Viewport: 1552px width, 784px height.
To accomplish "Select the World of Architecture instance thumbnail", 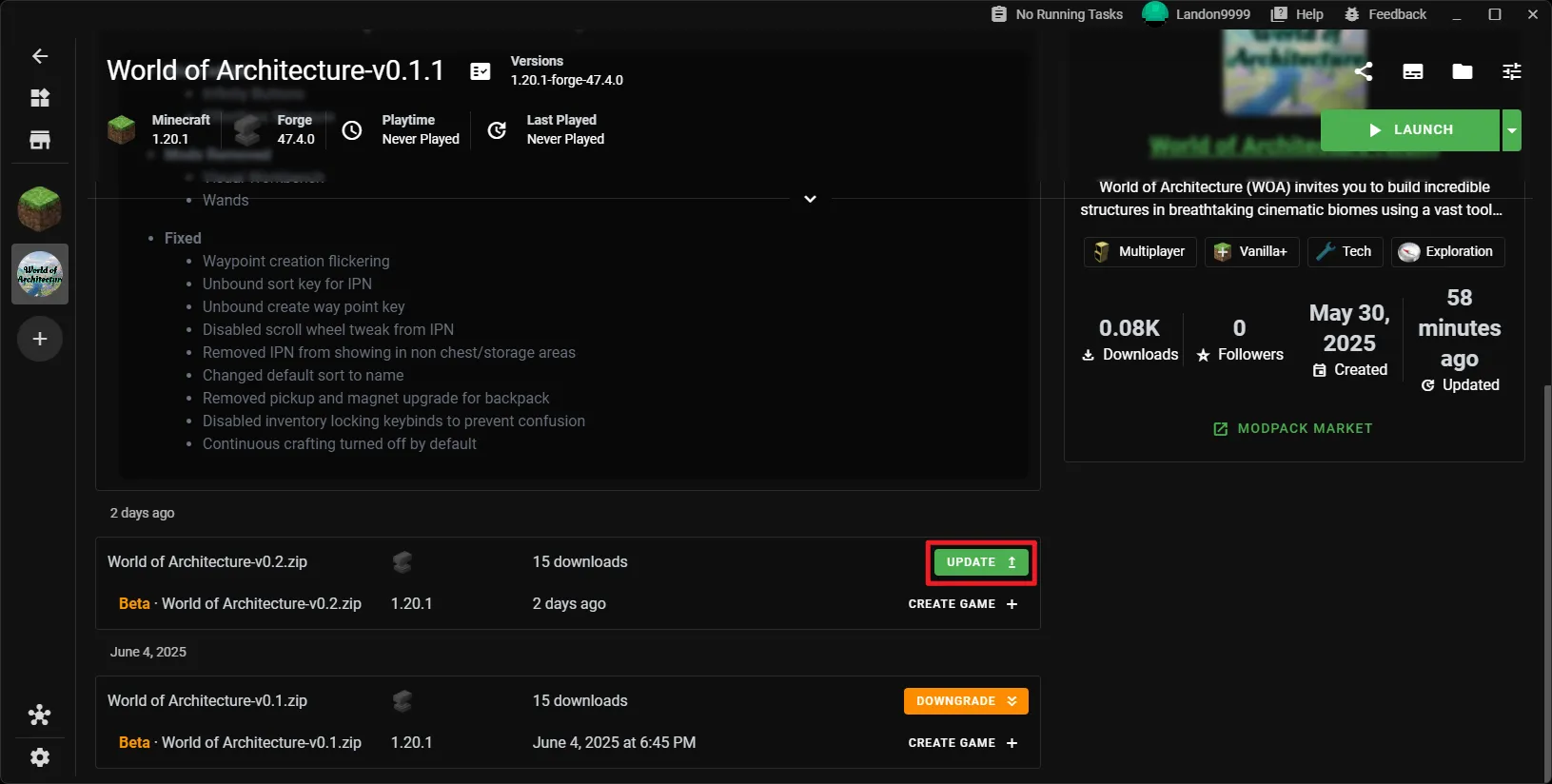I will (40, 274).
